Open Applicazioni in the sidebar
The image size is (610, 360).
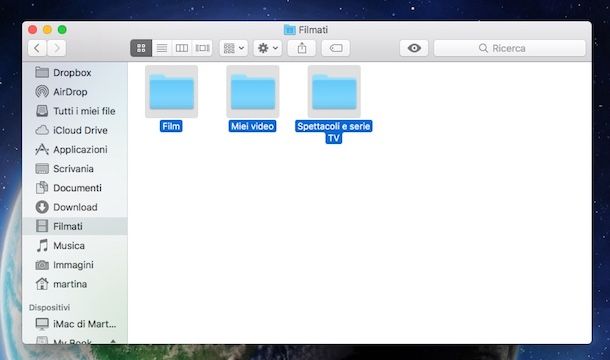coord(75,149)
